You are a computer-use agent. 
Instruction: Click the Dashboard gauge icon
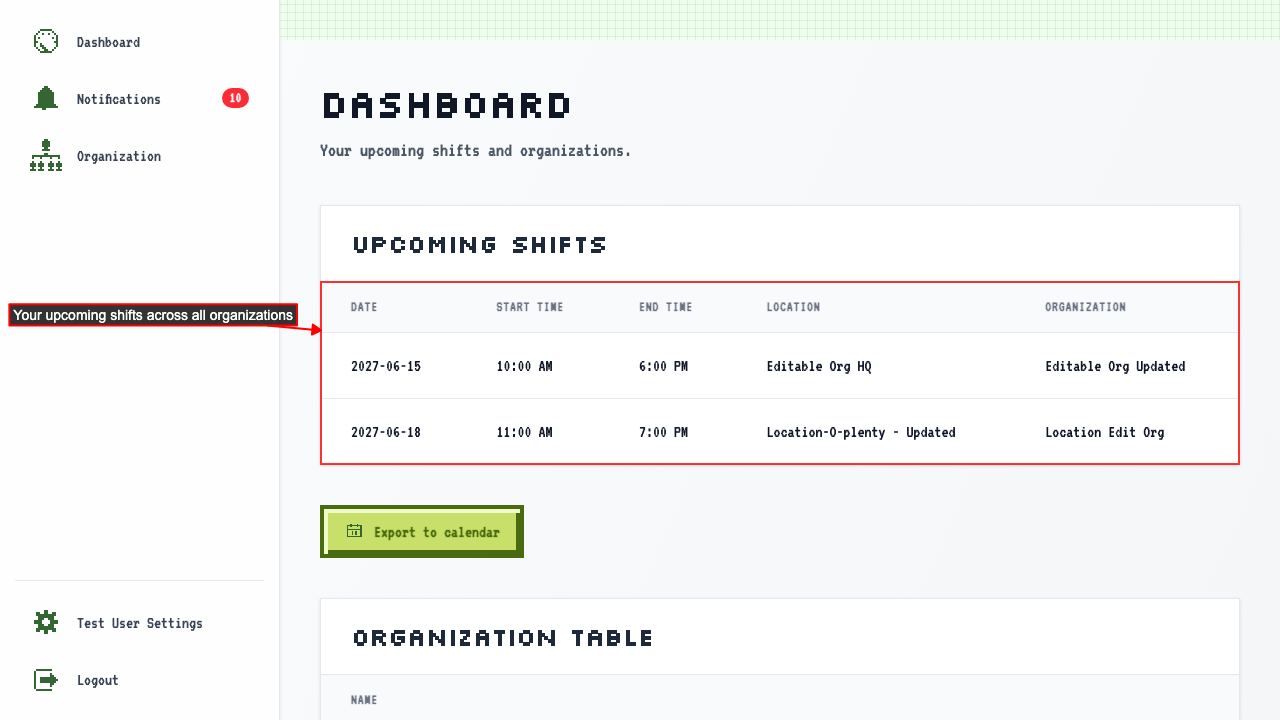[x=46, y=42]
